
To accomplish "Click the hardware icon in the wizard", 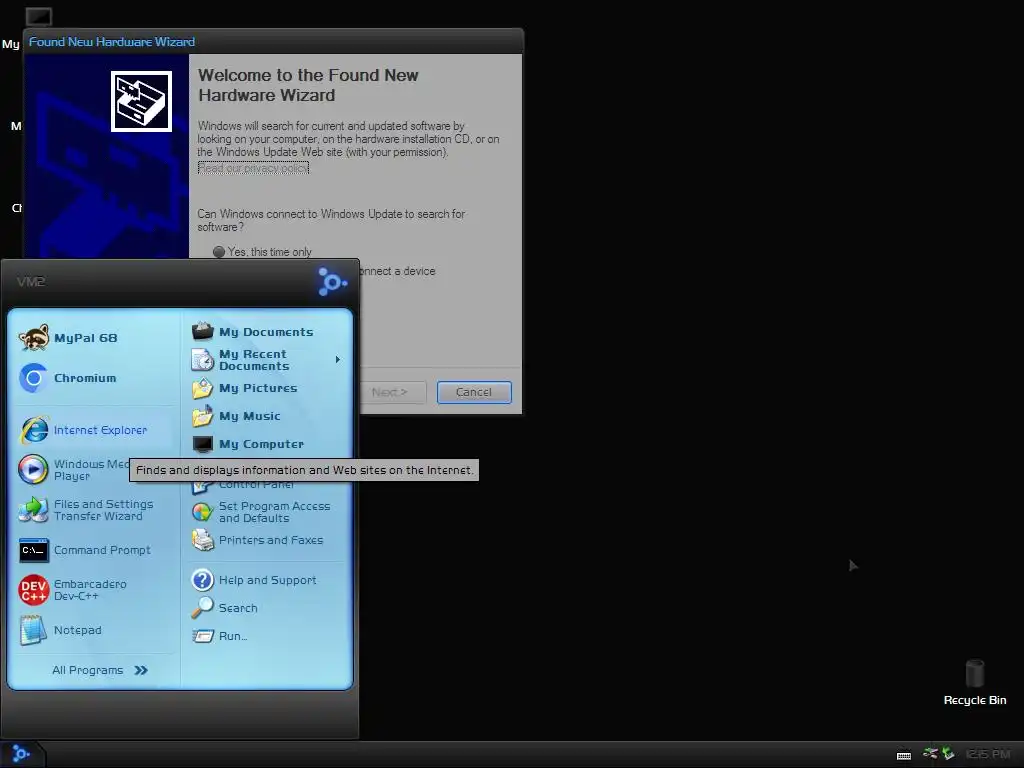I will click(141, 101).
